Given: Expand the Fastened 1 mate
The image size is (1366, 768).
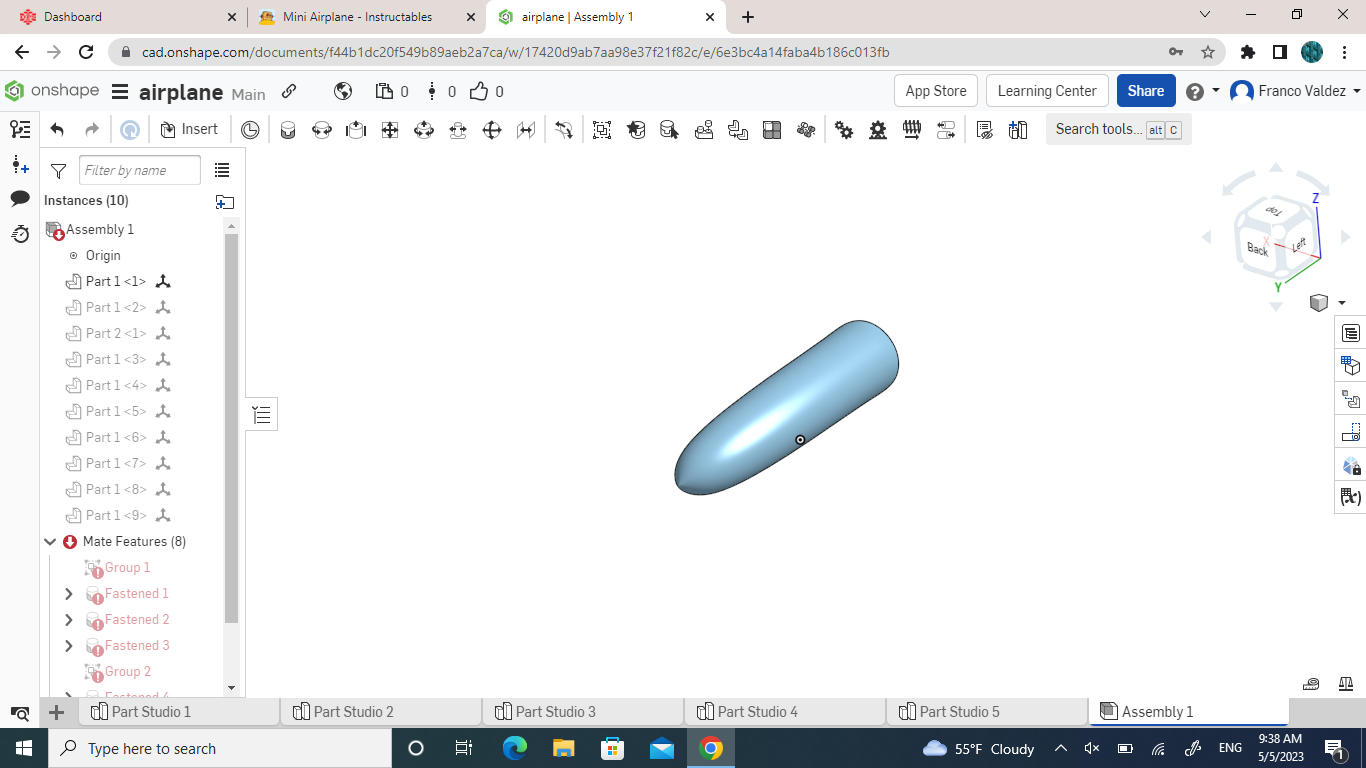Looking at the screenshot, I should pyautogui.click(x=69, y=593).
